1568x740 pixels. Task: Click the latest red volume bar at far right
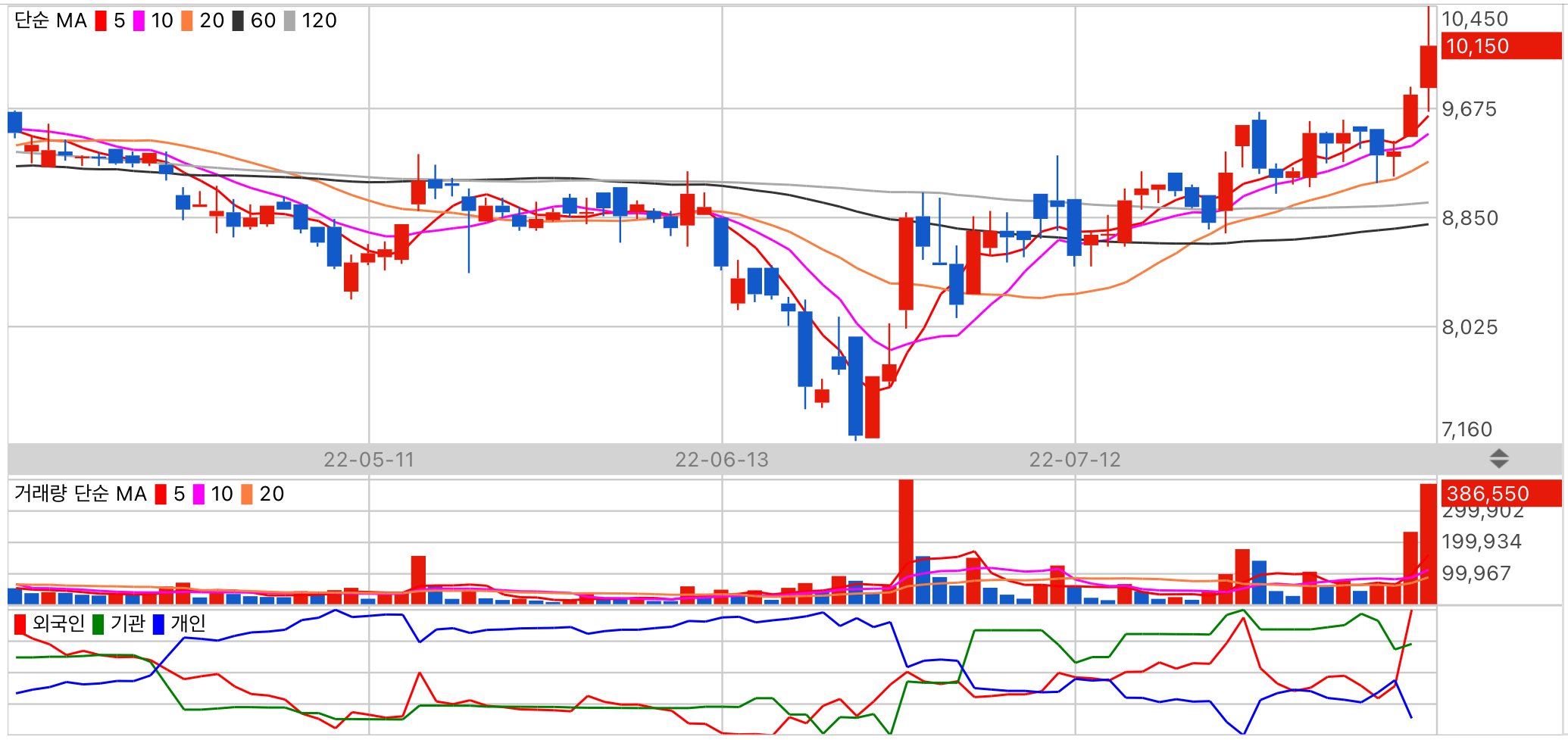coord(1428,544)
